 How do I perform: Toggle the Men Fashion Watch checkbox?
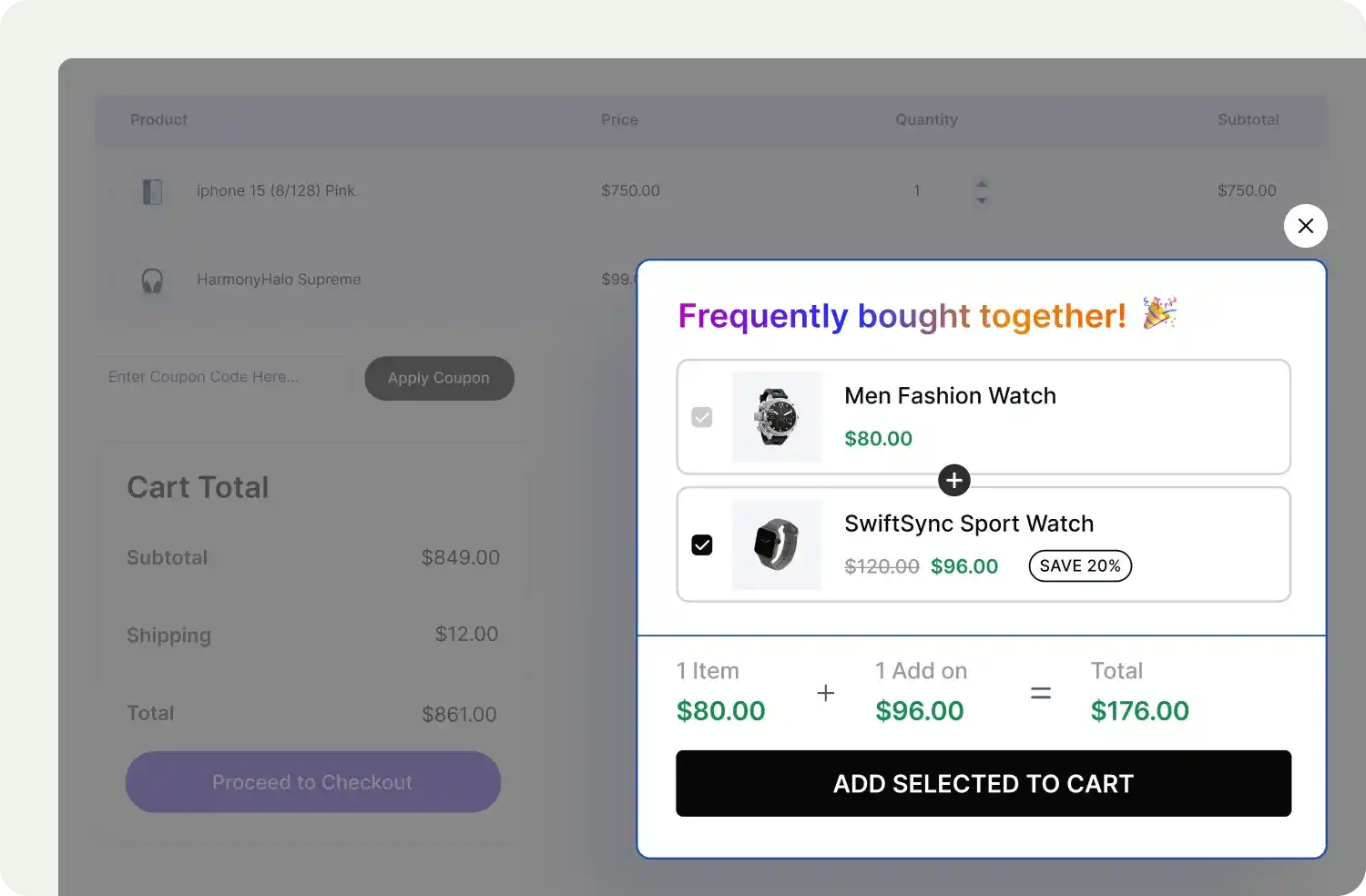[x=702, y=417]
